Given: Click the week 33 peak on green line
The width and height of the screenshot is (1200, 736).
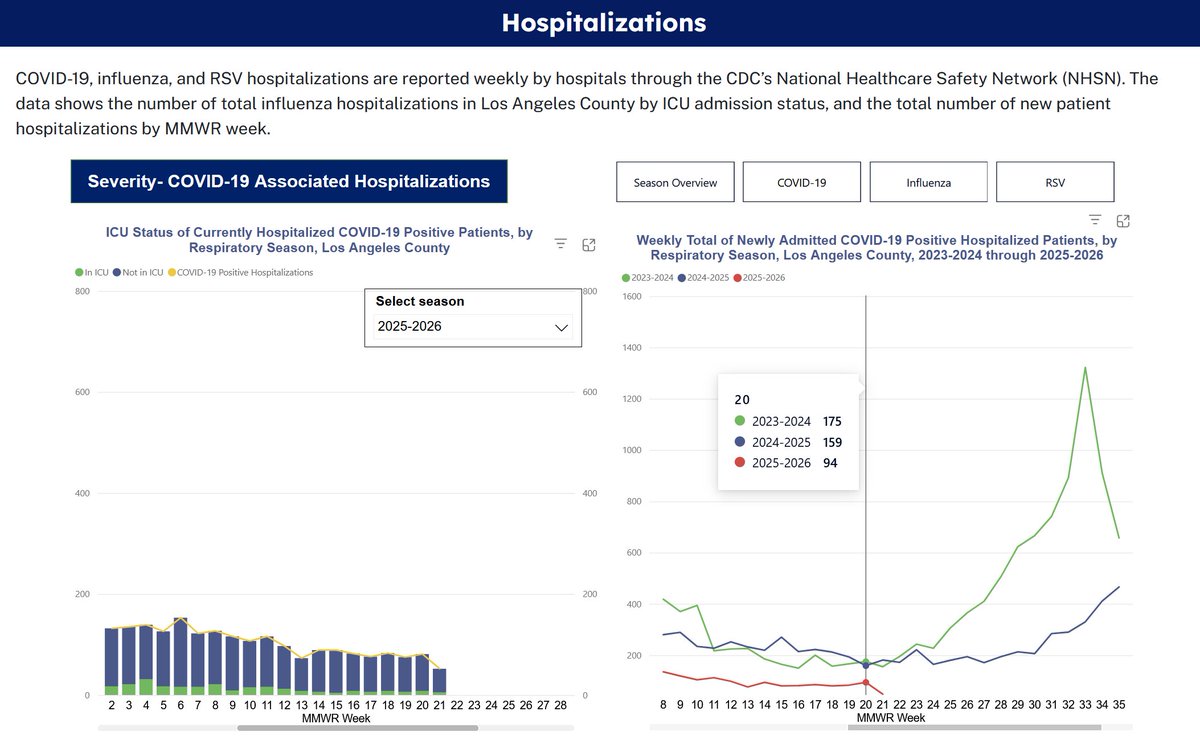Looking at the screenshot, I should (x=1085, y=367).
